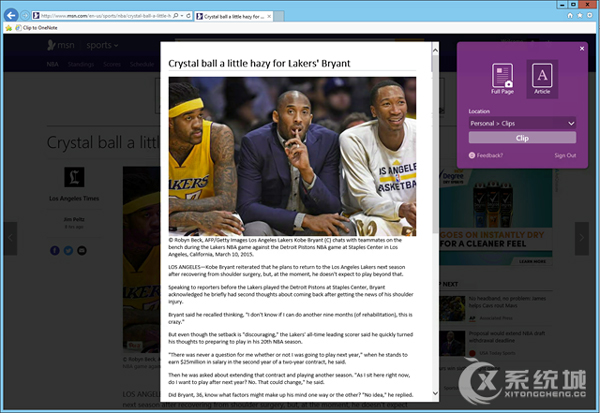600x413 pixels.
Task: Go to next article with right arrow
Action: pyautogui.click(x=582, y=238)
